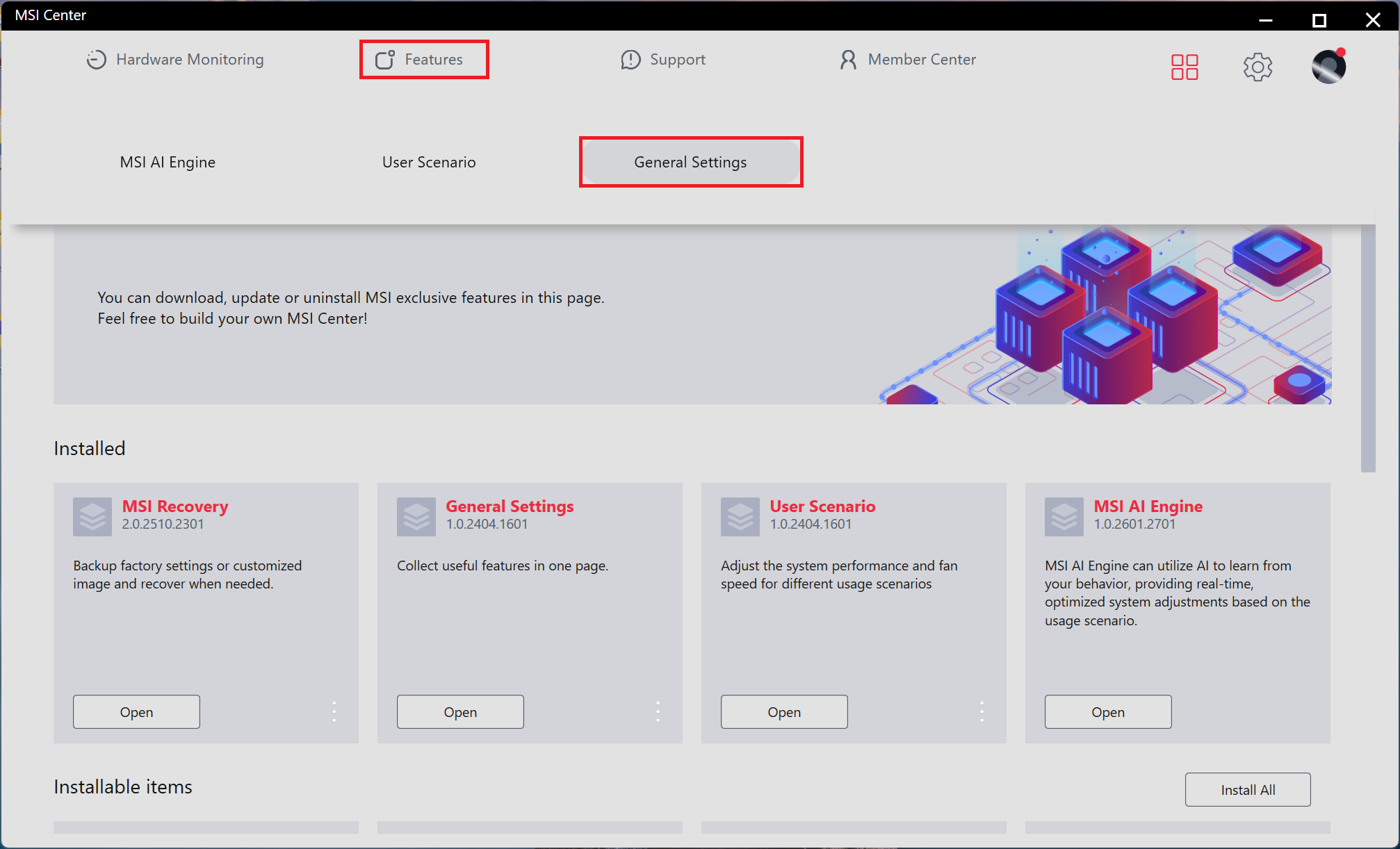The width and height of the screenshot is (1400, 849).
Task: Click the MSI Recovery card title
Action: click(x=175, y=506)
